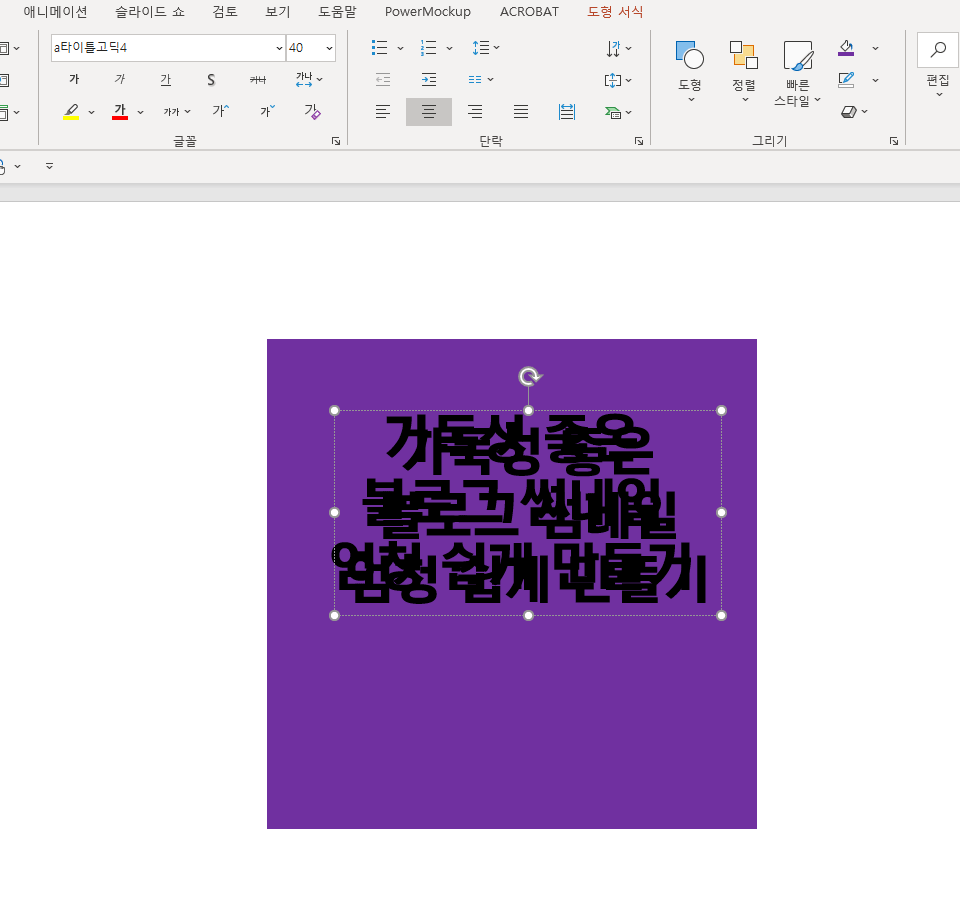Viewport: 960px width, 913px height.
Task: Align text left
Action: pos(383,111)
